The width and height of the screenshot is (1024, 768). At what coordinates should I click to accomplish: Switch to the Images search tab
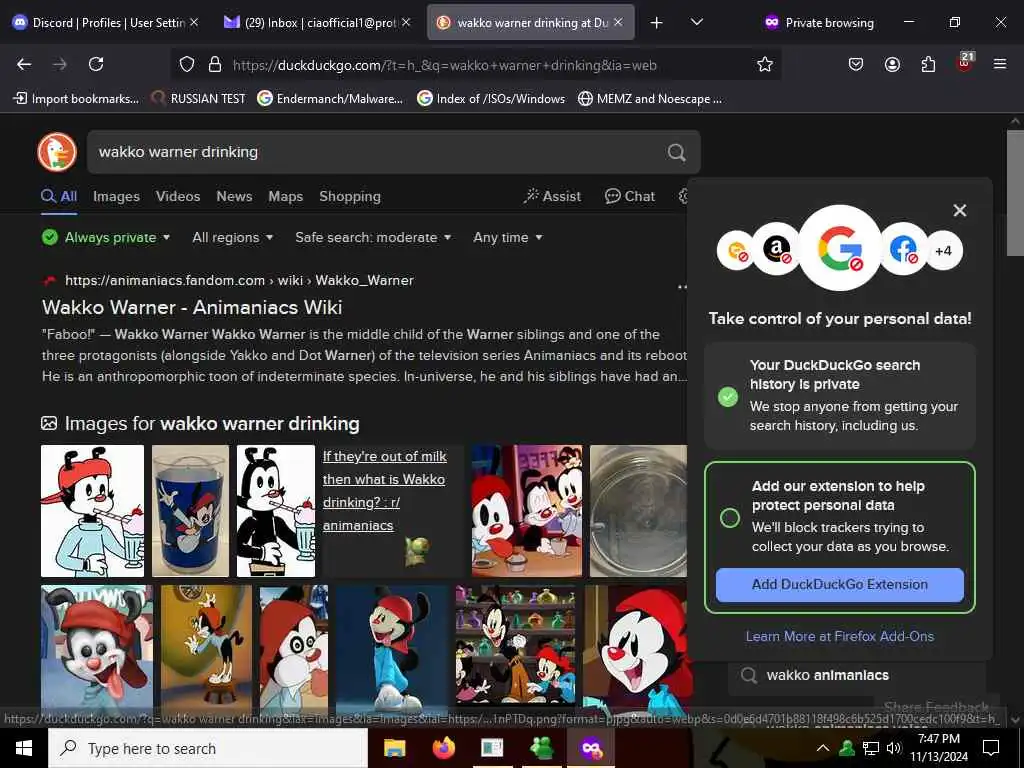(116, 197)
